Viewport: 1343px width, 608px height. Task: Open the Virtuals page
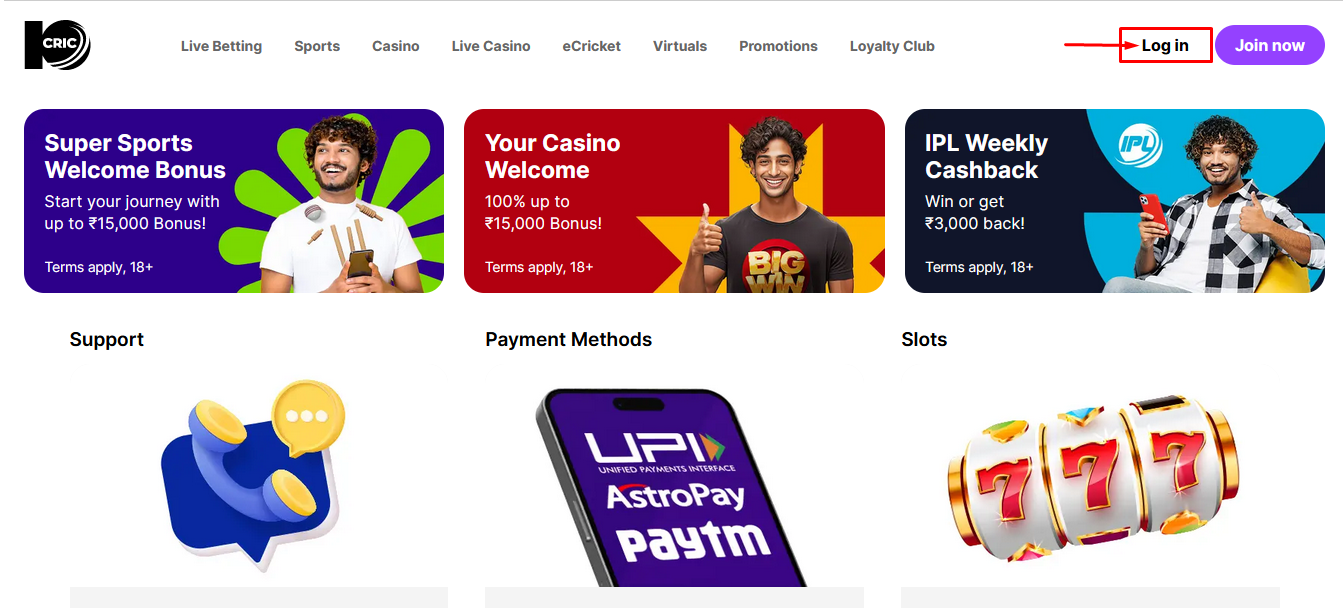(x=680, y=46)
